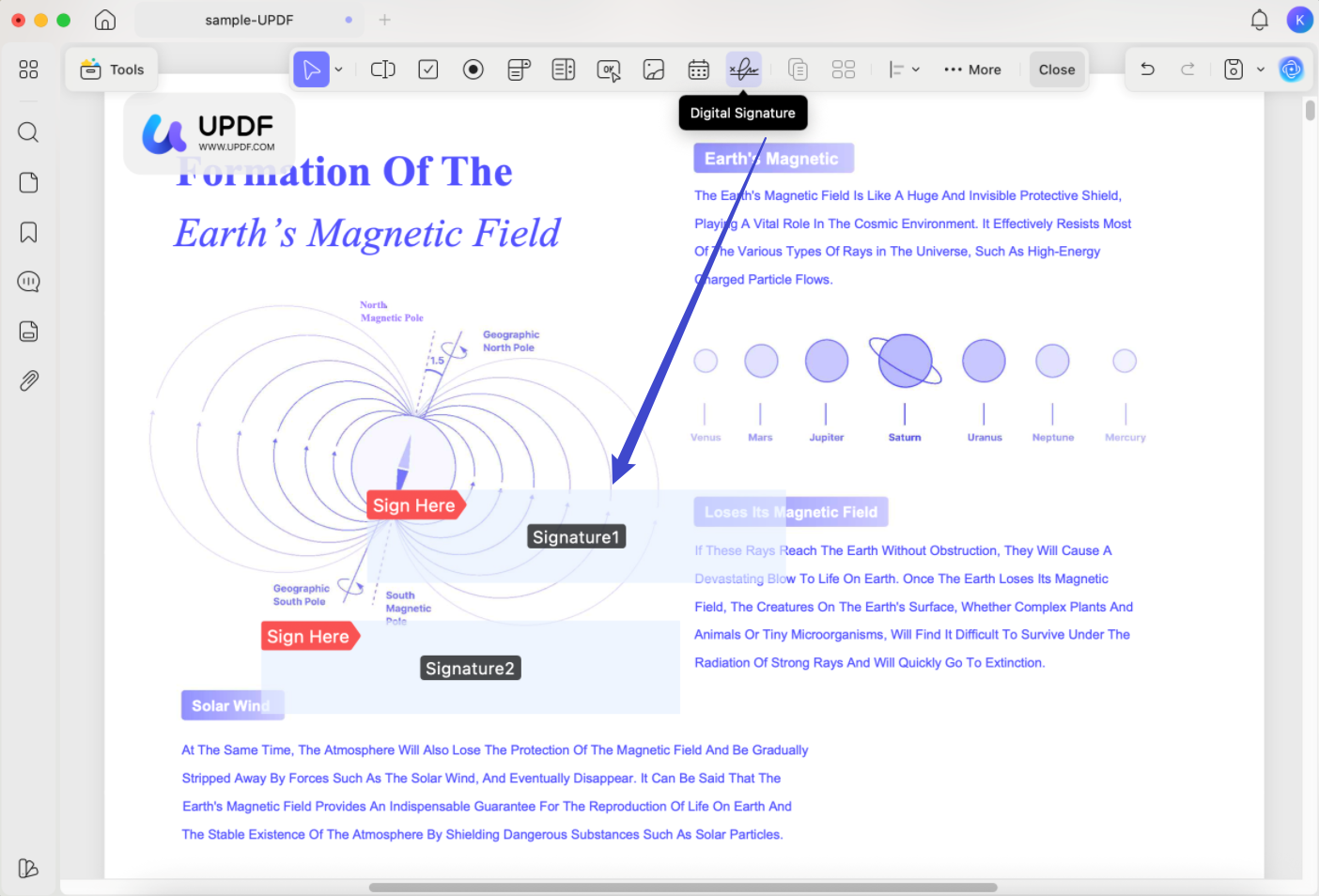Choose the OK Button form tool

point(609,70)
